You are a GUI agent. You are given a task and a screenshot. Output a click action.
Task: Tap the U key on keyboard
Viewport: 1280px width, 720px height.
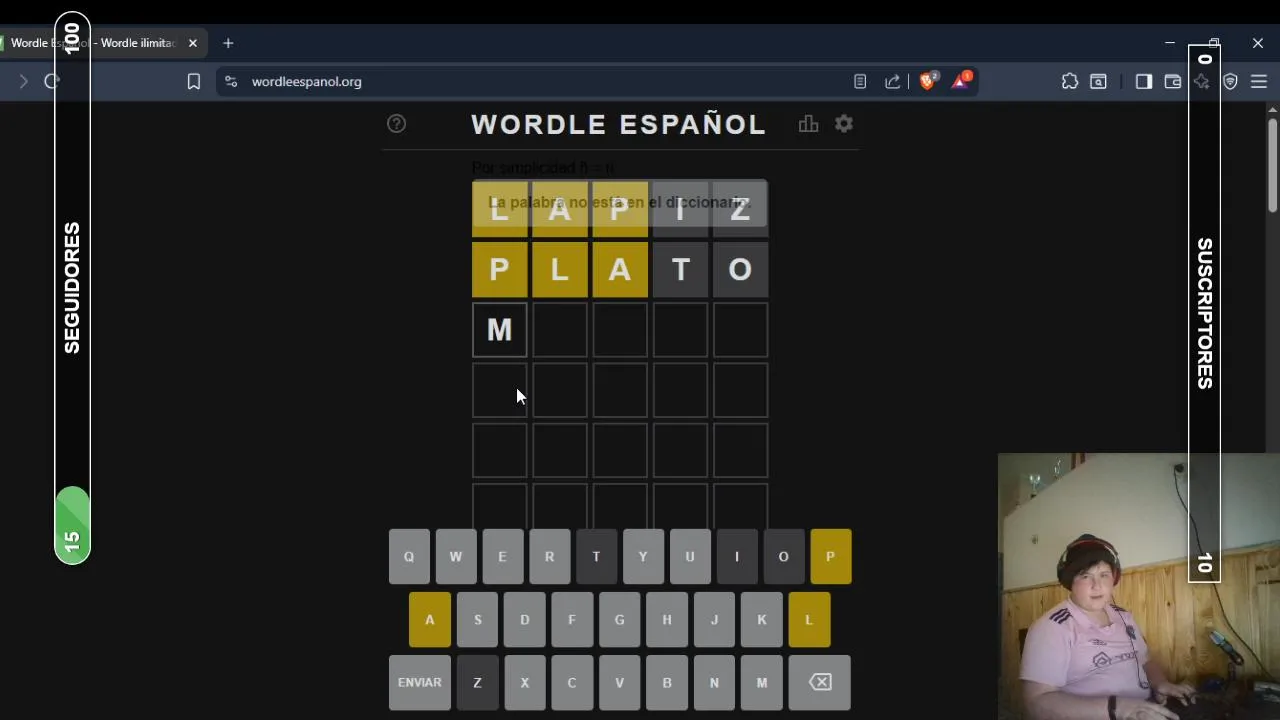(690, 556)
